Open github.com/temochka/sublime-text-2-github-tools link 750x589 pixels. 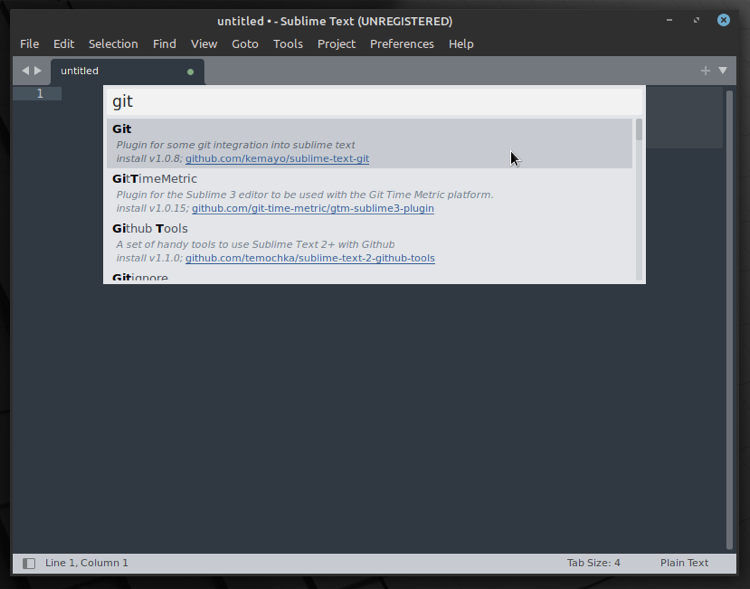tap(310, 258)
